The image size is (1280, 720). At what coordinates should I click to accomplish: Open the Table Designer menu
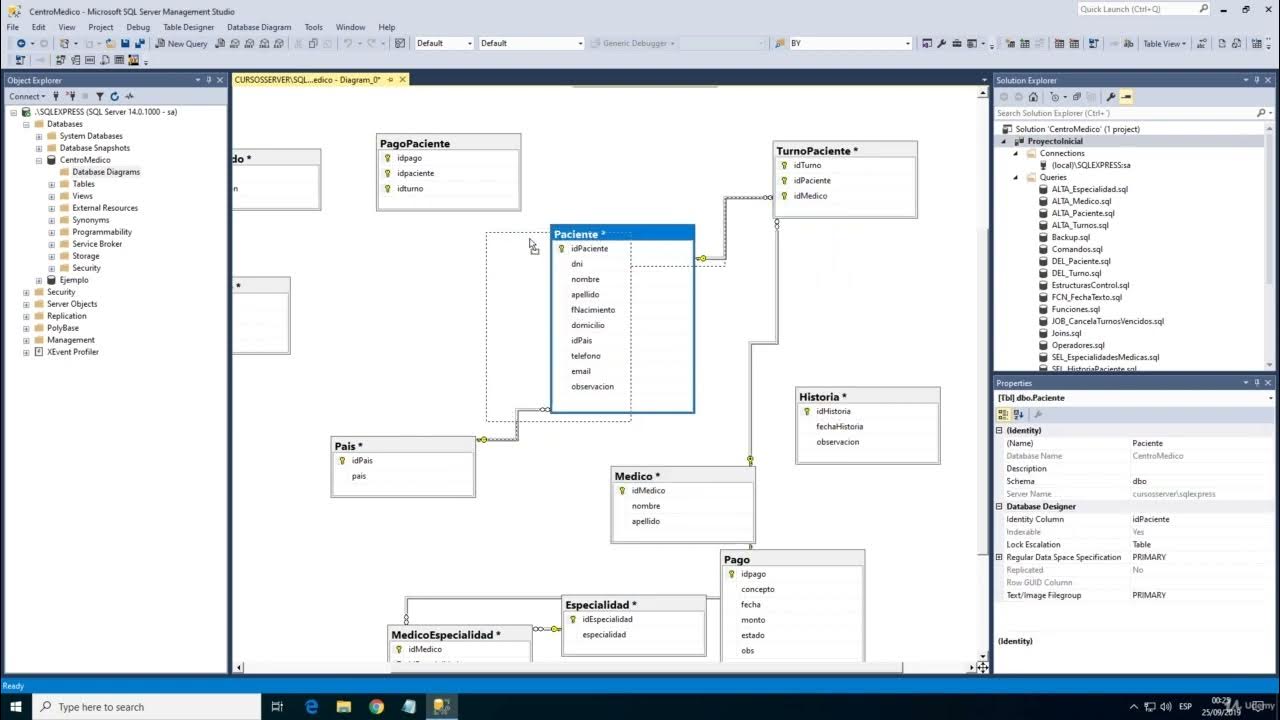coord(188,27)
